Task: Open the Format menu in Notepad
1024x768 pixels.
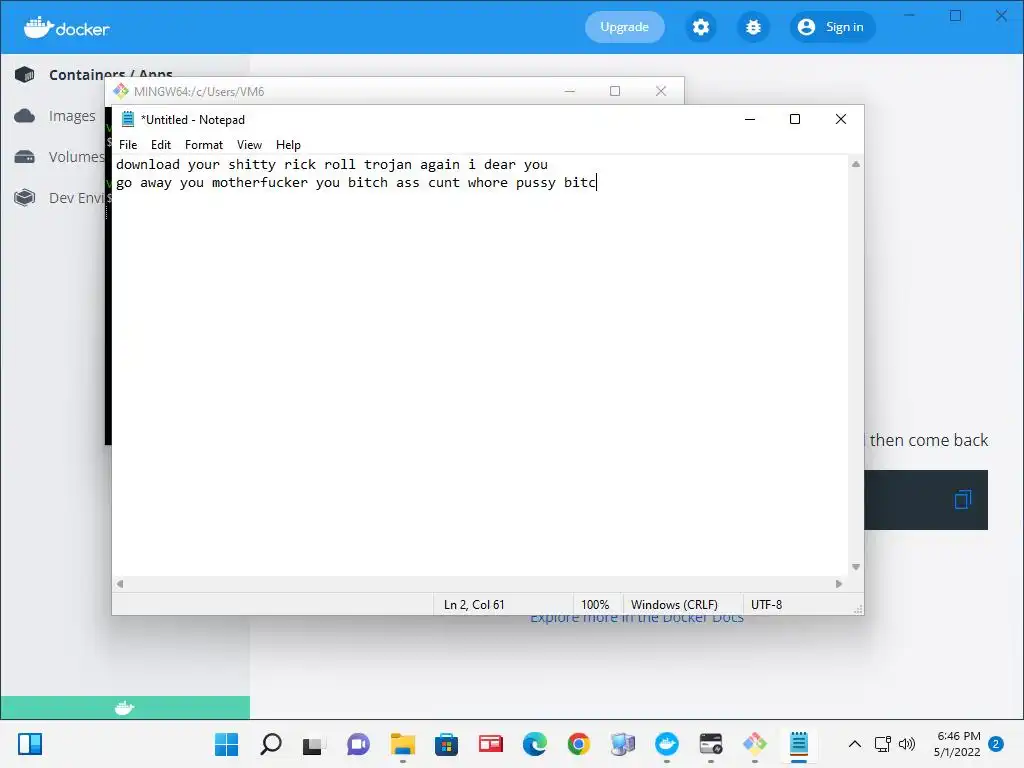Action: pos(204,145)
